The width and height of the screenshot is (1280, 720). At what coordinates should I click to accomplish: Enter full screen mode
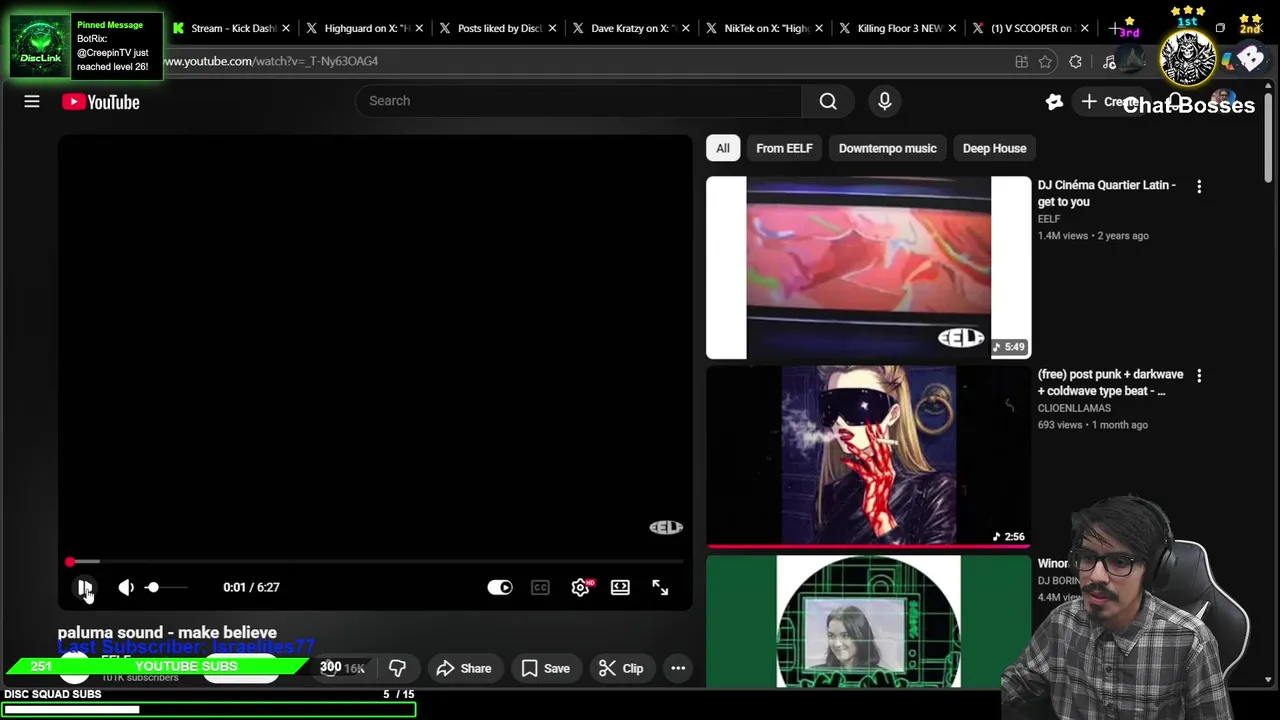click(660, 588)
